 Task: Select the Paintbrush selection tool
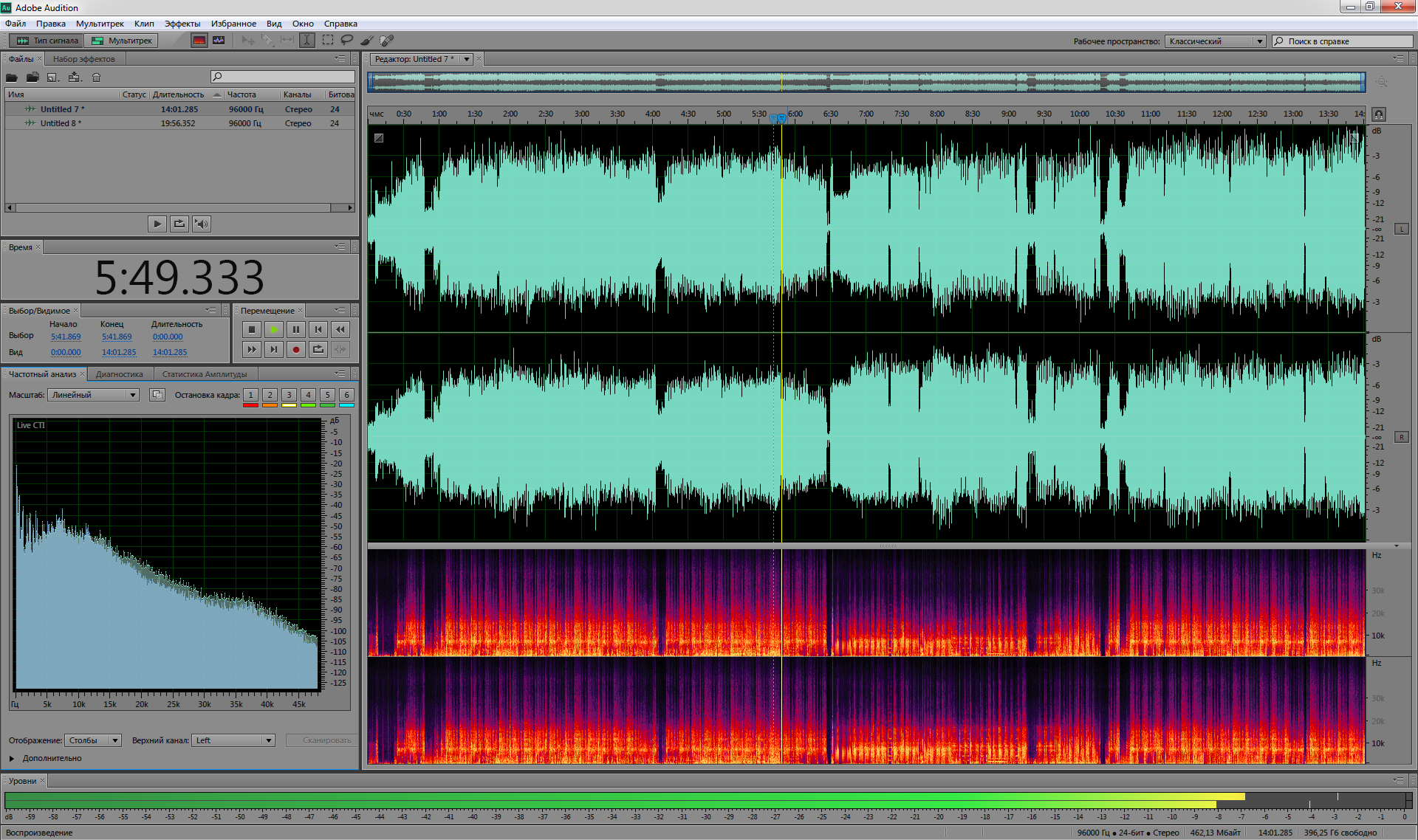coord(366,41)
